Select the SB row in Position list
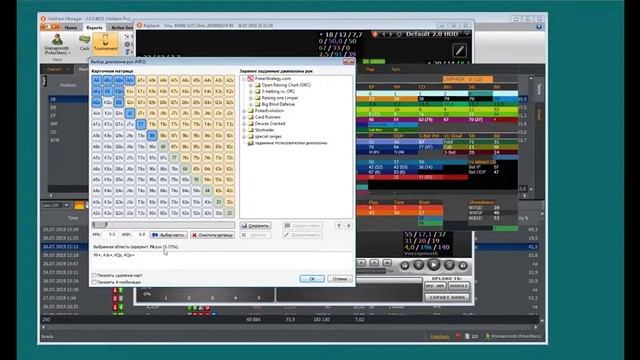 tap(68, 99)
